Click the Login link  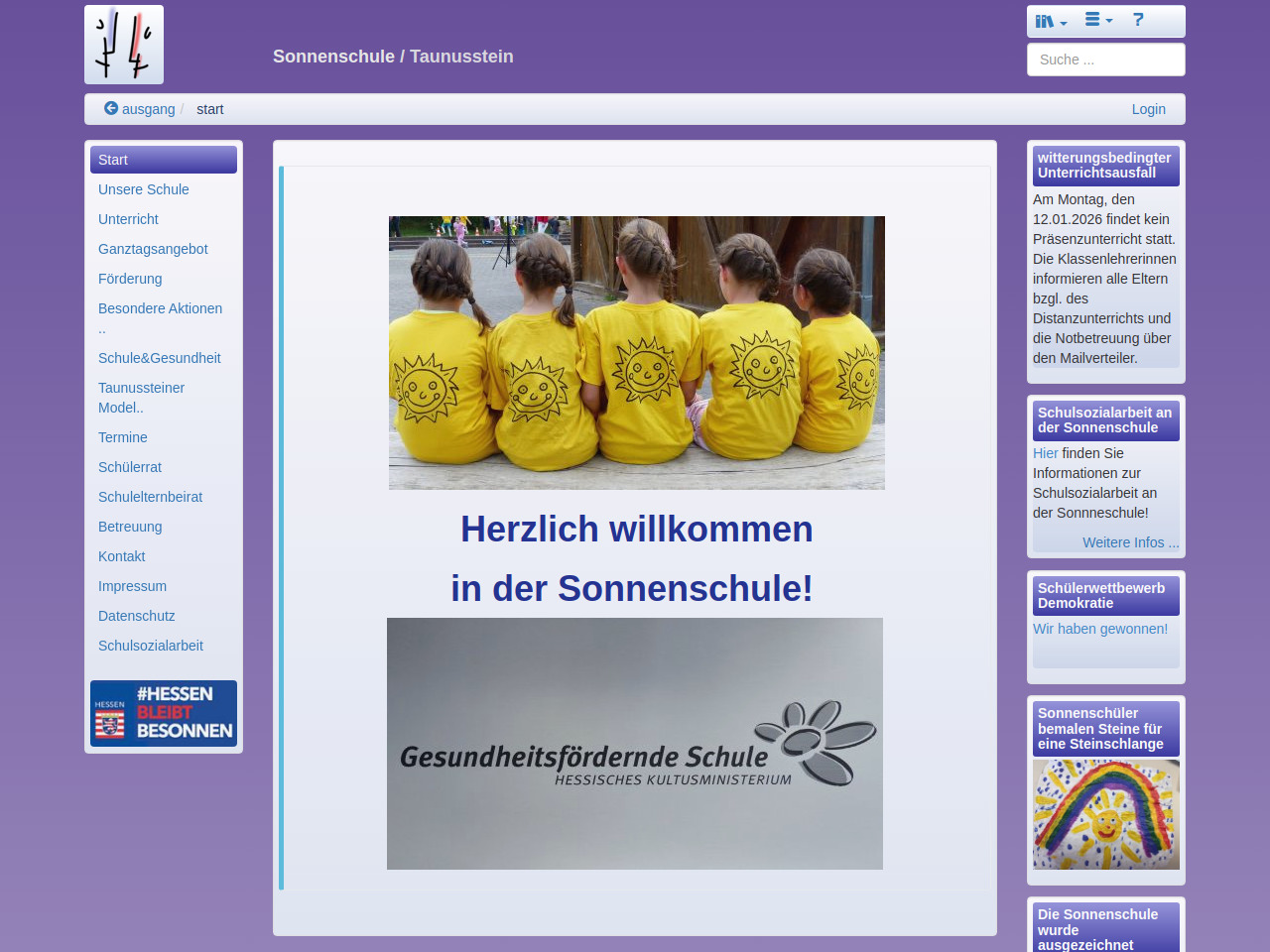click(x=1148, y=109)
